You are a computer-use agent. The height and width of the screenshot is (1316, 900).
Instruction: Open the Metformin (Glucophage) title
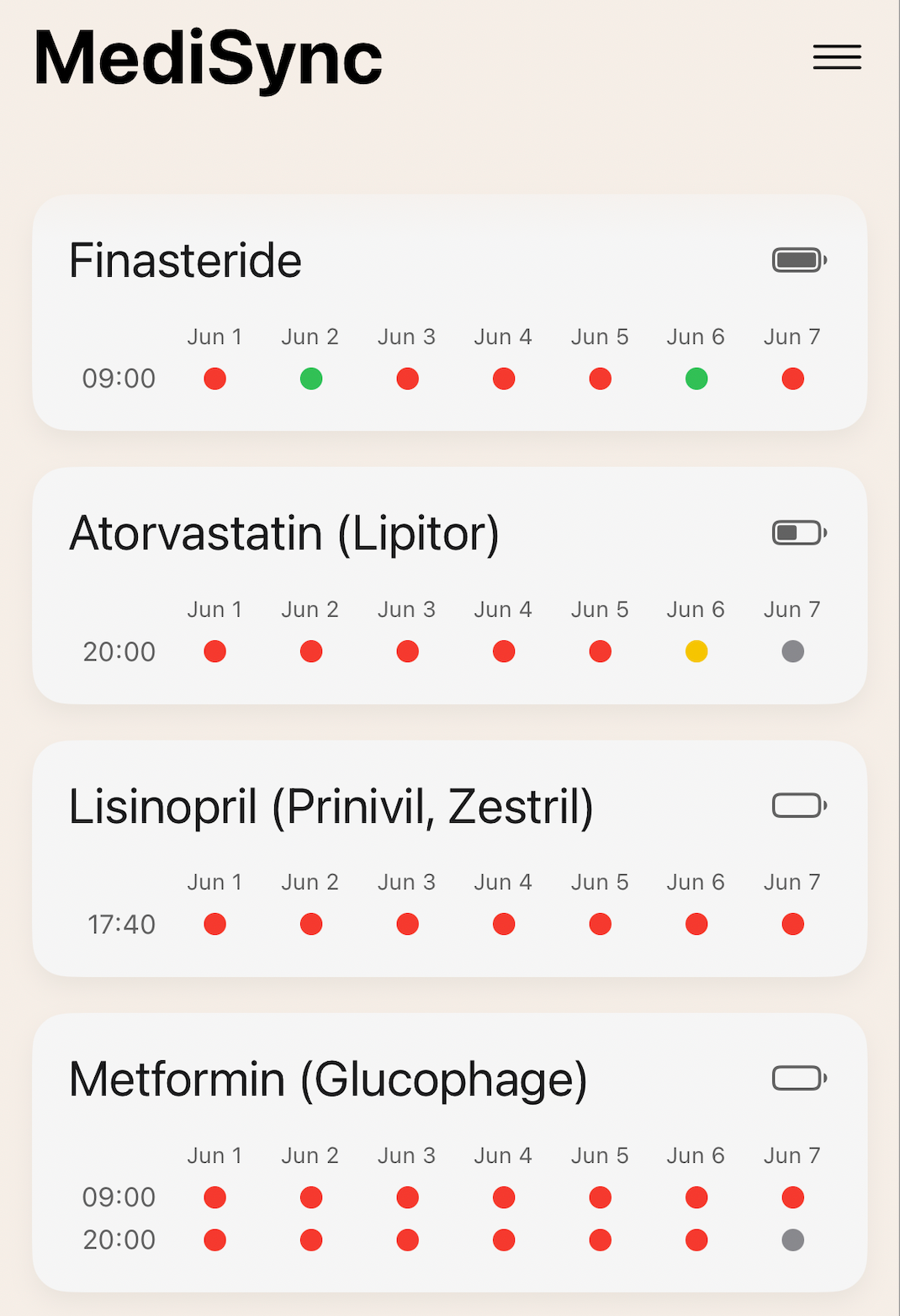pyautogui.click(x=328, y=1080)
